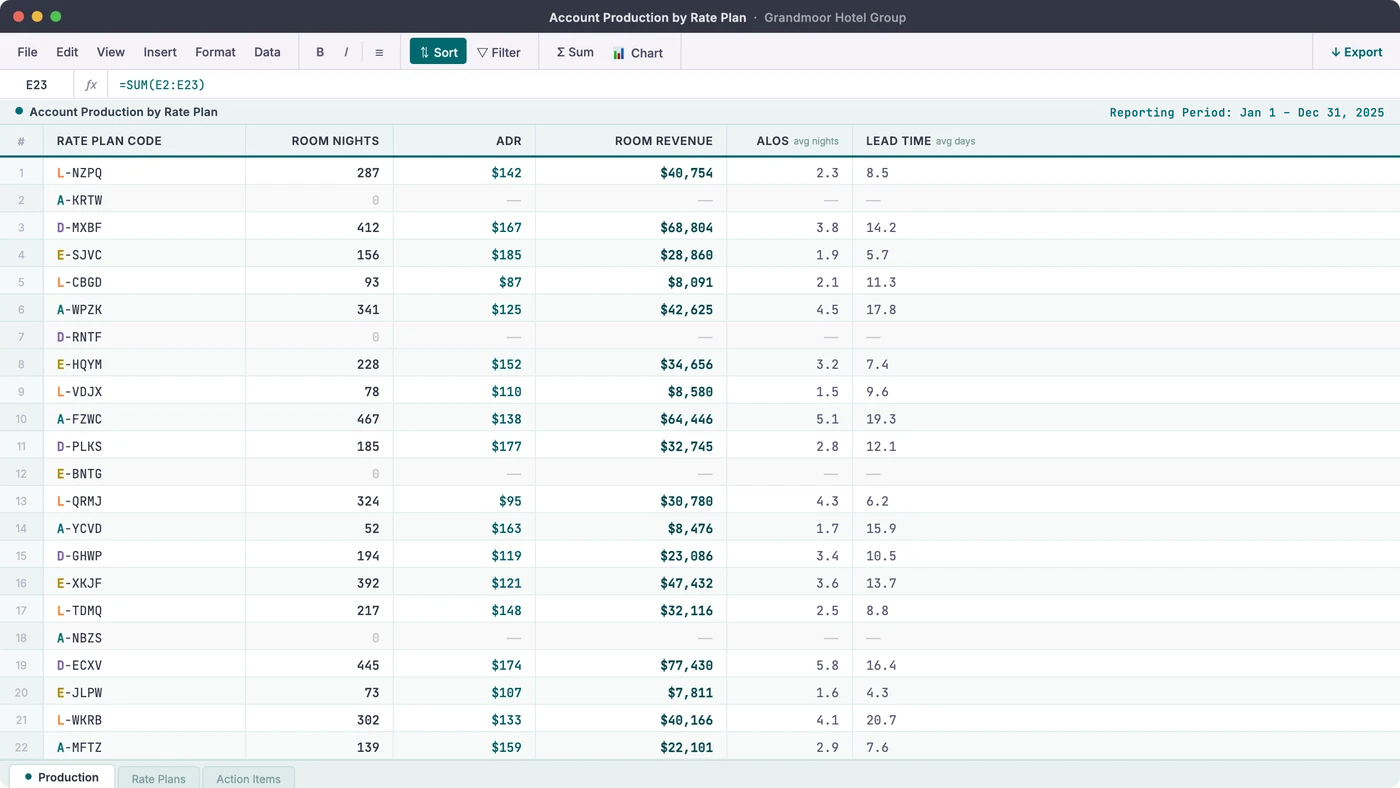Click the formula bar with =SUM(E2:E23)
Screen dimensions: 1400x788
point(400,85)
